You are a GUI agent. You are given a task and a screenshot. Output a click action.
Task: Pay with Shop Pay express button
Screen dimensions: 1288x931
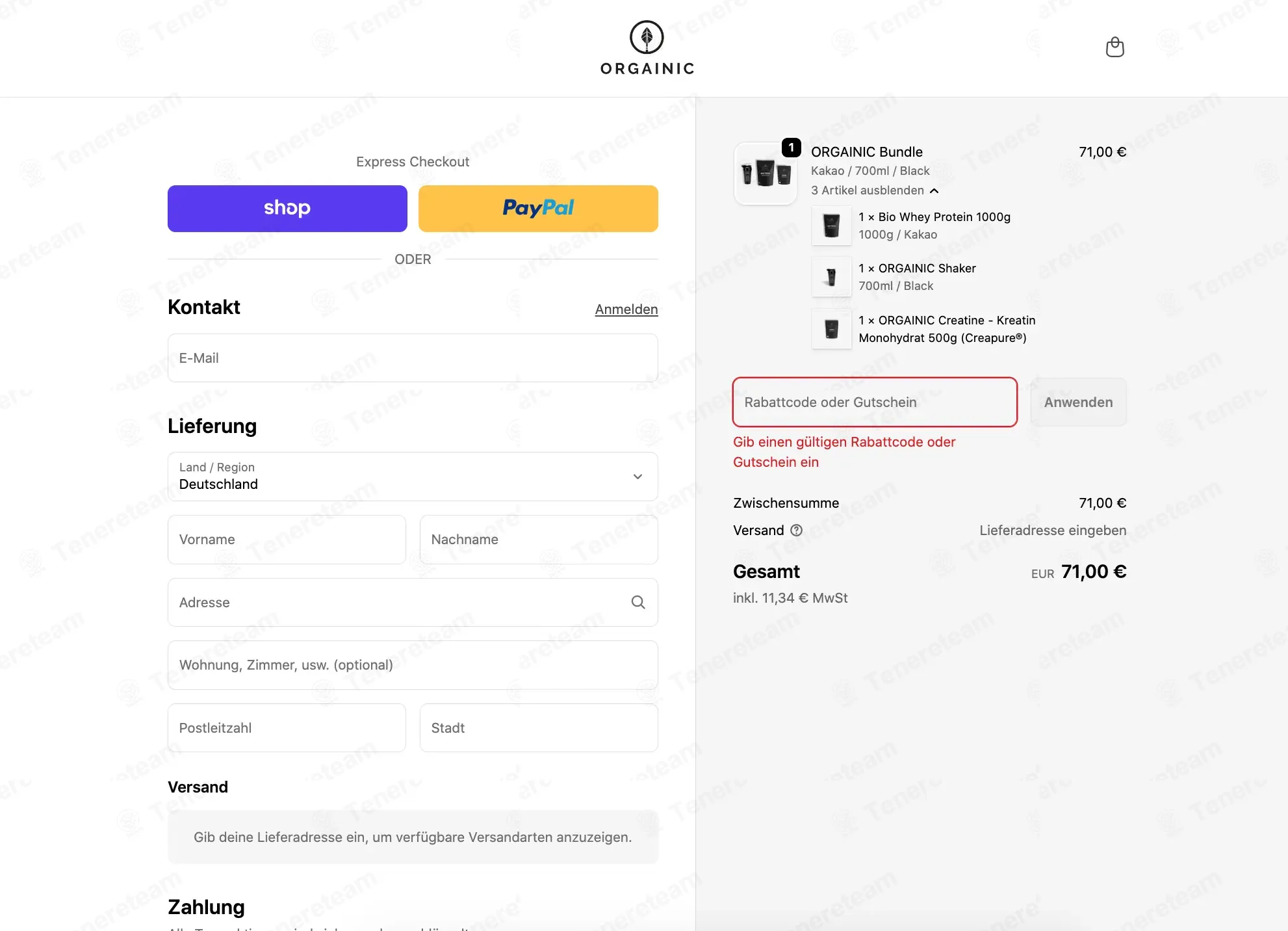[x=287, y=209]
